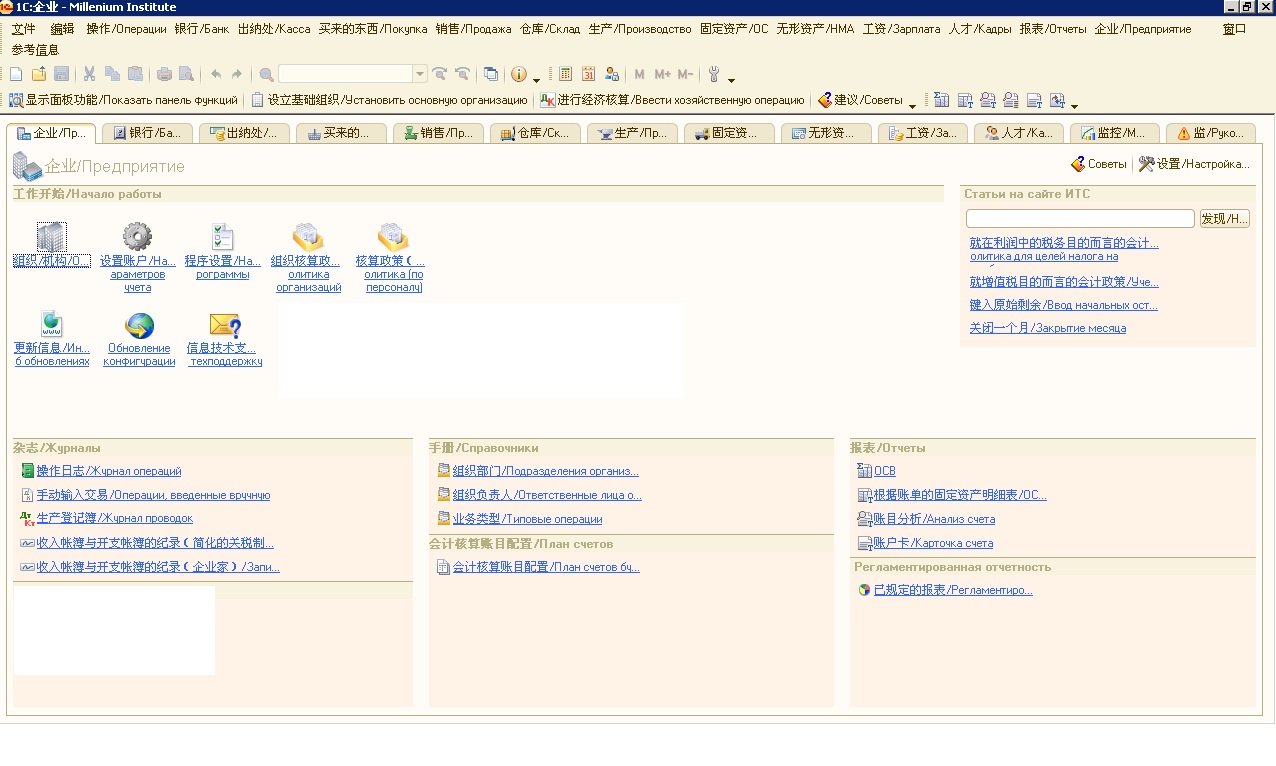Open 程序设置 program settings checklist icon
Image resolution: width=1276 pixels, height=766 pixels.
tap(222, 237)
